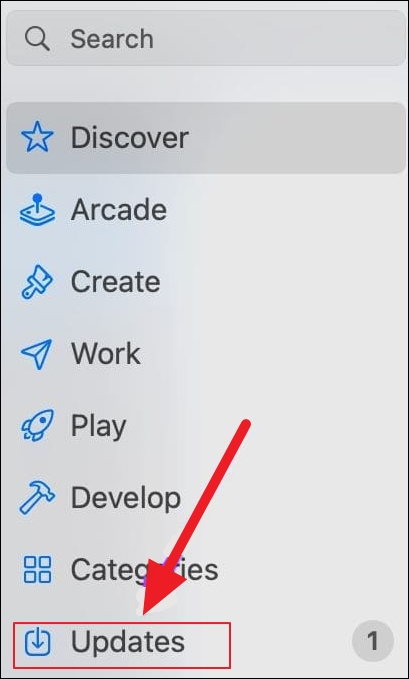The image size is (409, 679).
Task: Click the Work paper plane icon
Action: pos(37,354)
